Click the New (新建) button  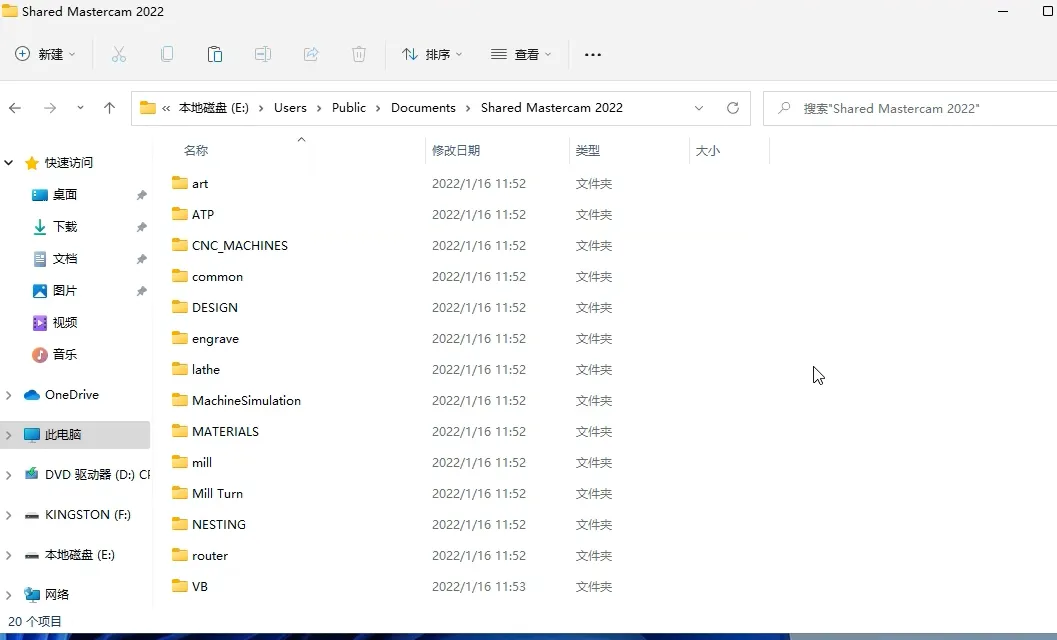tap(45, 55)
